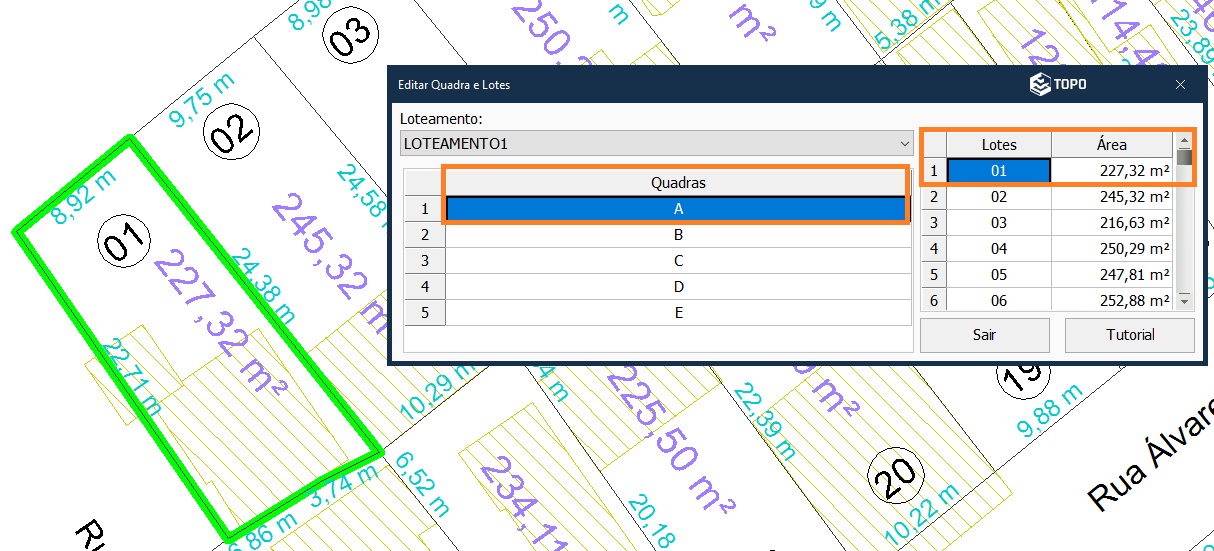
Task: Click lote 05 cell
Action: coord(998,274)
